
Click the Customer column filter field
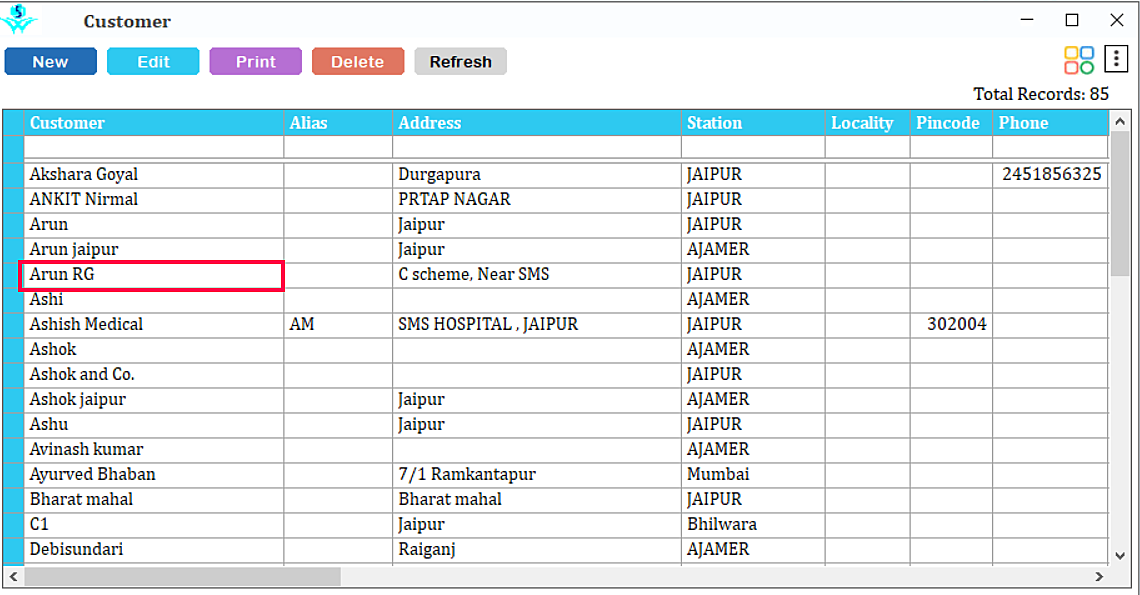154,148
